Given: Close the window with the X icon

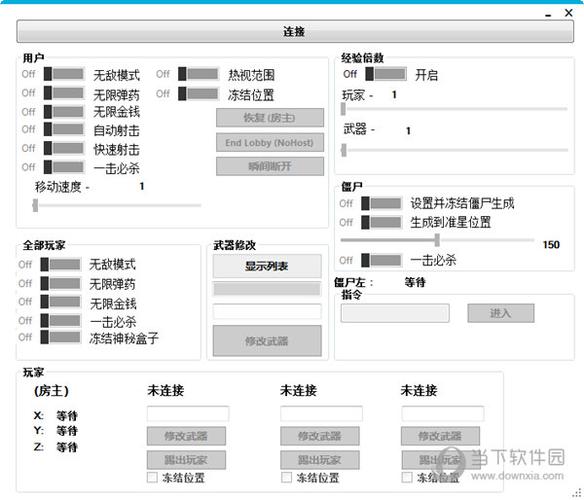Looking at the screenshot, I should point(568,13).
